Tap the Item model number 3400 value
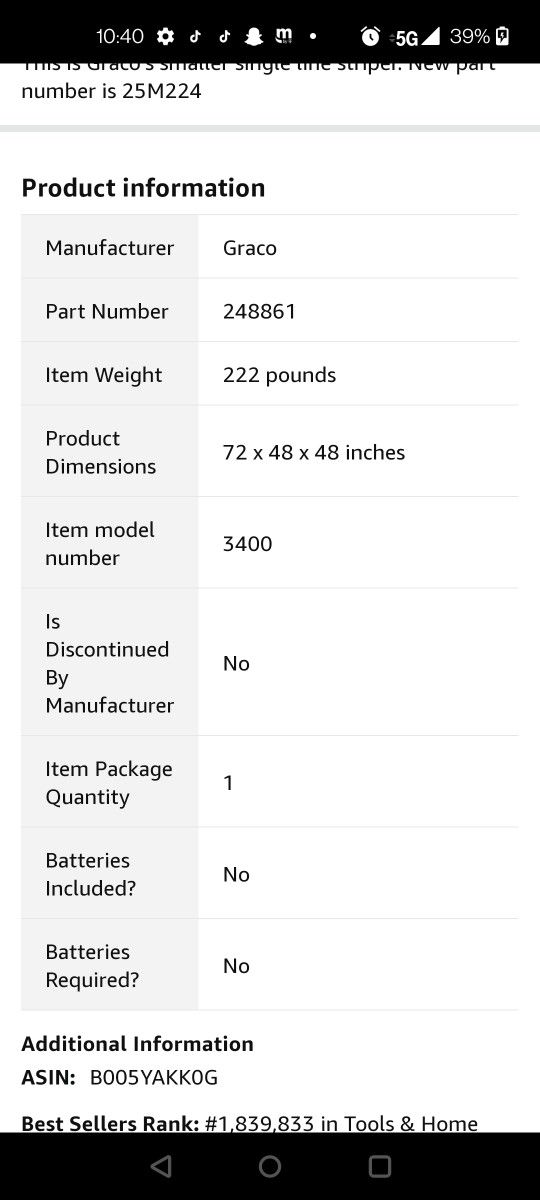Screen dimensions: 540x1200 point(247,544)
